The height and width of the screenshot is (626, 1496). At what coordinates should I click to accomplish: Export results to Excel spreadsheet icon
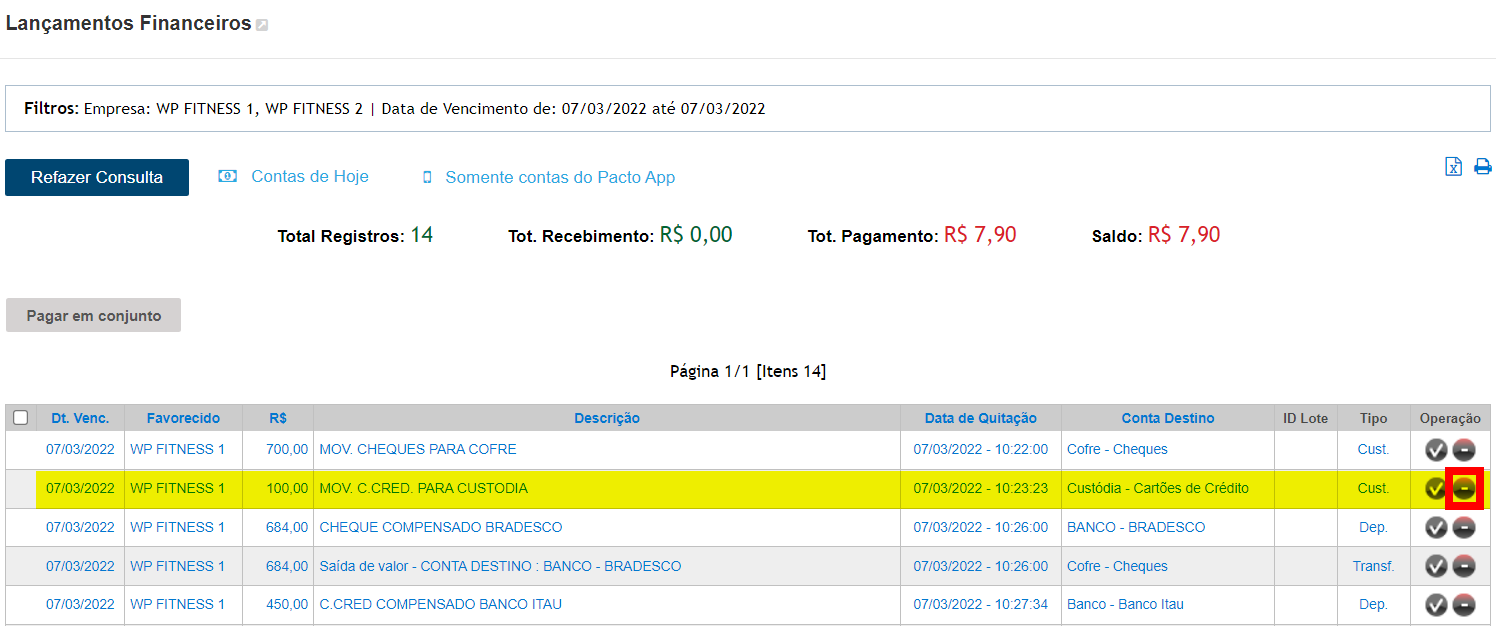(1453, 167)
